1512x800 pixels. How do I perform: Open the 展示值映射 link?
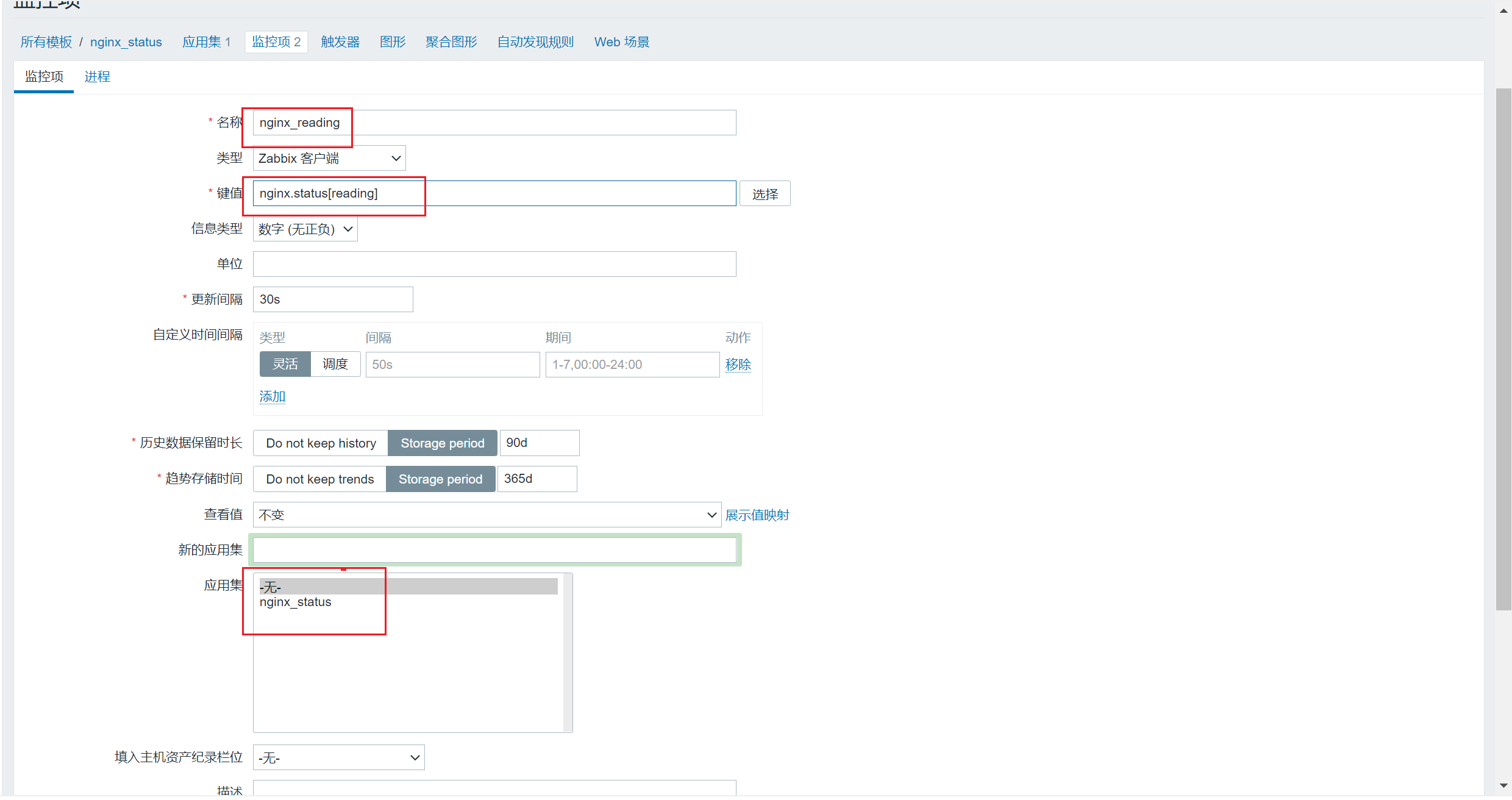pos(757,515)
